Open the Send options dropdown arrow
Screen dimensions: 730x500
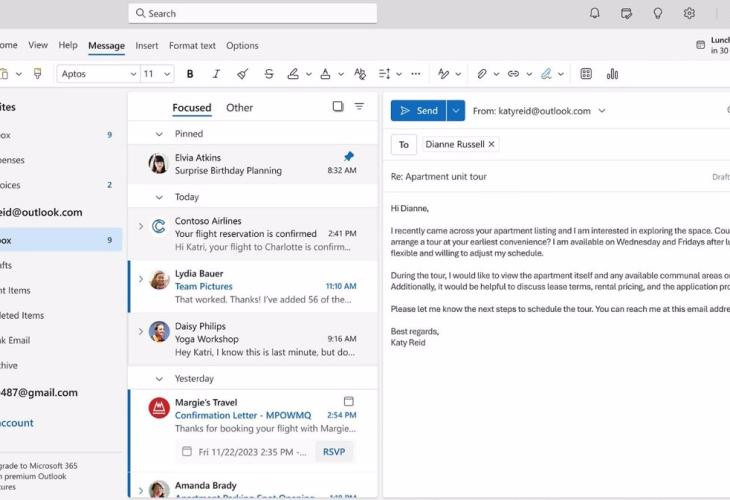click(456, 111)
